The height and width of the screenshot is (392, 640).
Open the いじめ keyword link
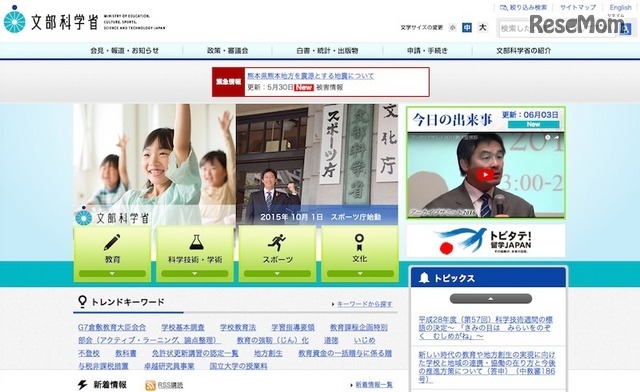pos(364,341)
